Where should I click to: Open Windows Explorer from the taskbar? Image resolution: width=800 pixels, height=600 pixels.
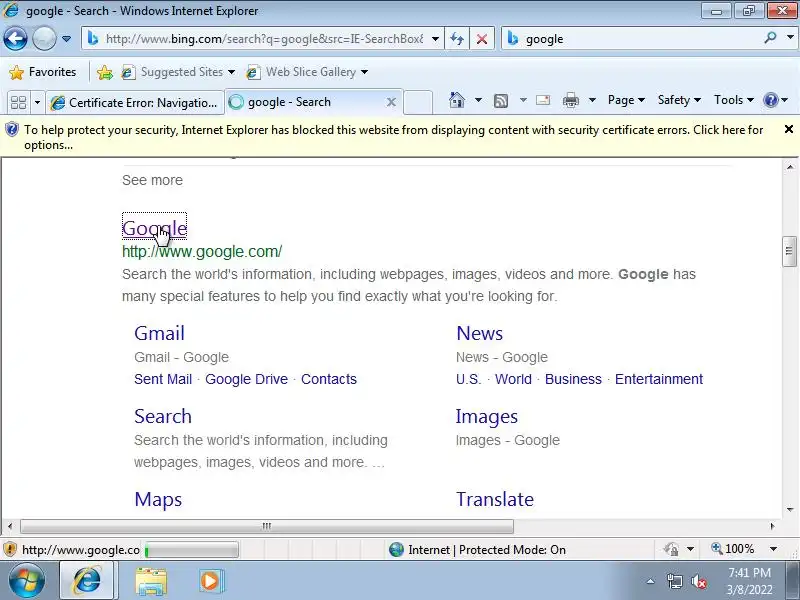[151, 581]
